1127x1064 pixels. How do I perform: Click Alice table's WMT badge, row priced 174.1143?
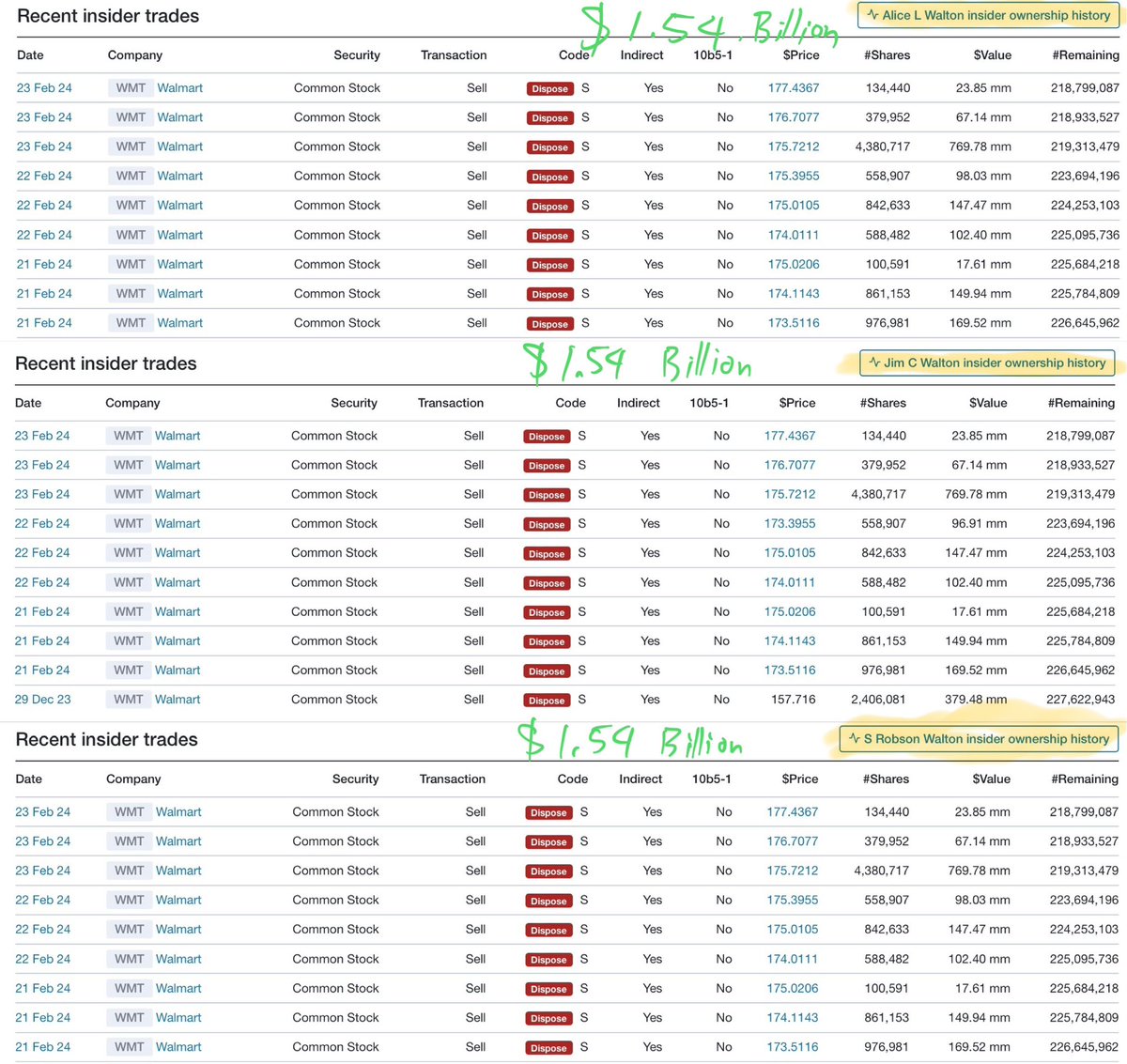click(x=131, y=294)
